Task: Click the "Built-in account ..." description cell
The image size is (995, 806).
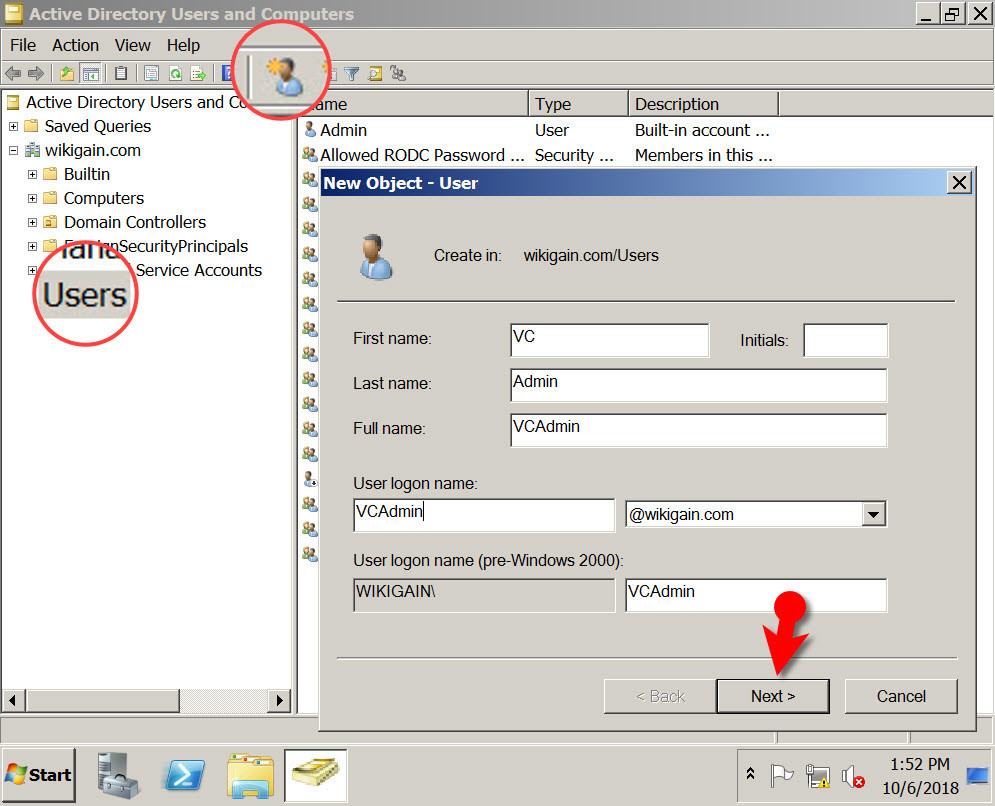Action: pyautogui.click(x=702, y=130)
